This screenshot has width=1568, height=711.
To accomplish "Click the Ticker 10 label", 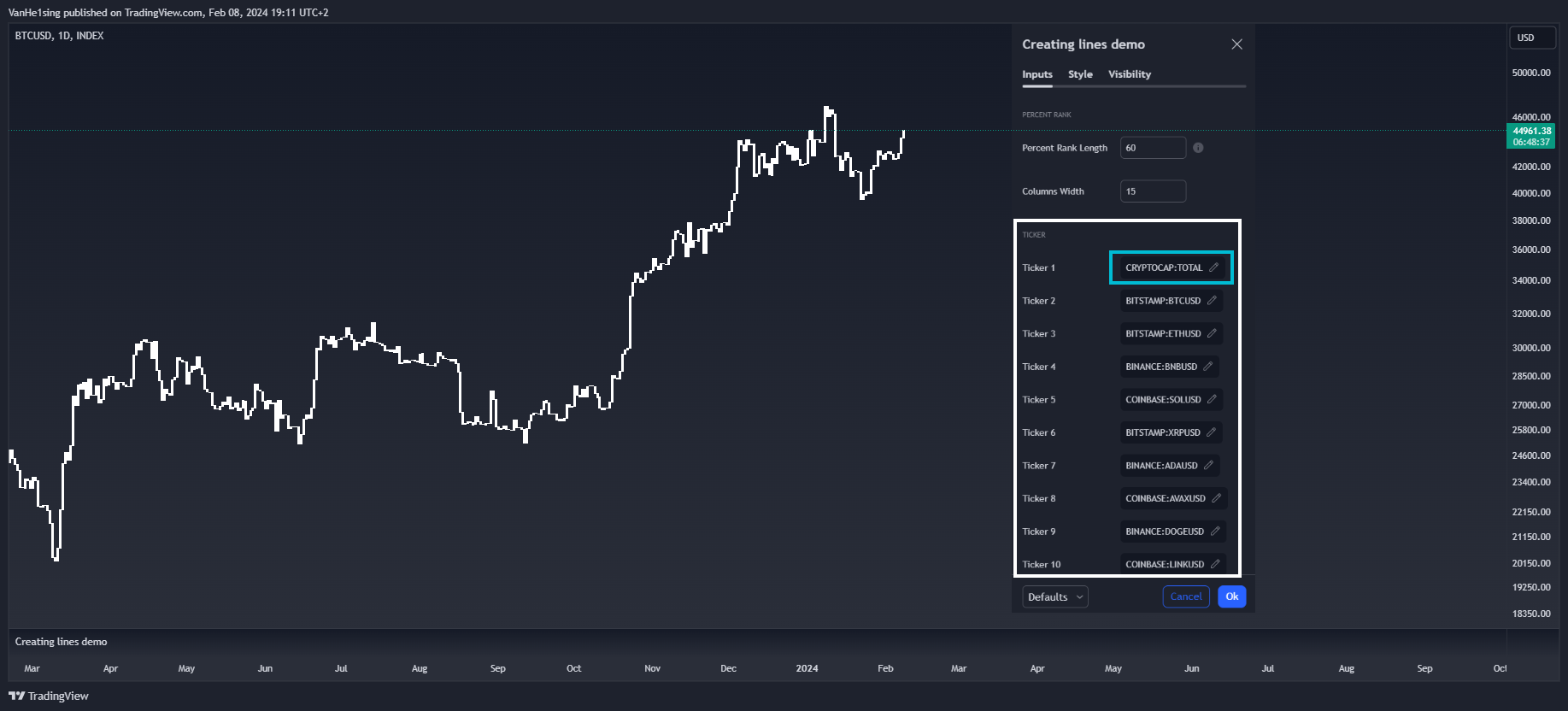I will tap(1041, 564).
